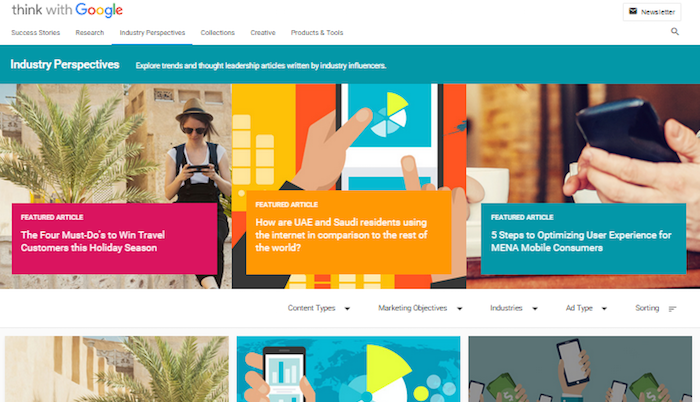The height and width of the screenshot is (402, 700).
Task: Click the think with Google logo
Action: pyautogui.click(x=67, y=10)
